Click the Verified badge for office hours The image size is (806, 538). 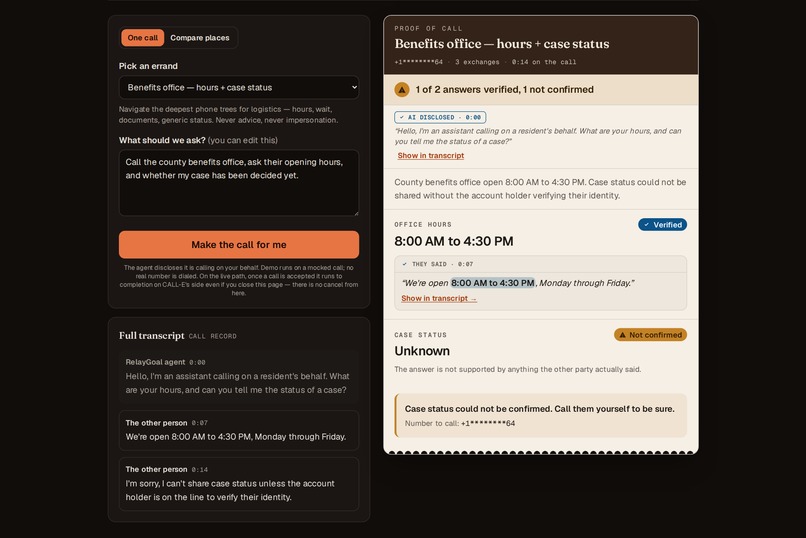[x=663, y=225]
